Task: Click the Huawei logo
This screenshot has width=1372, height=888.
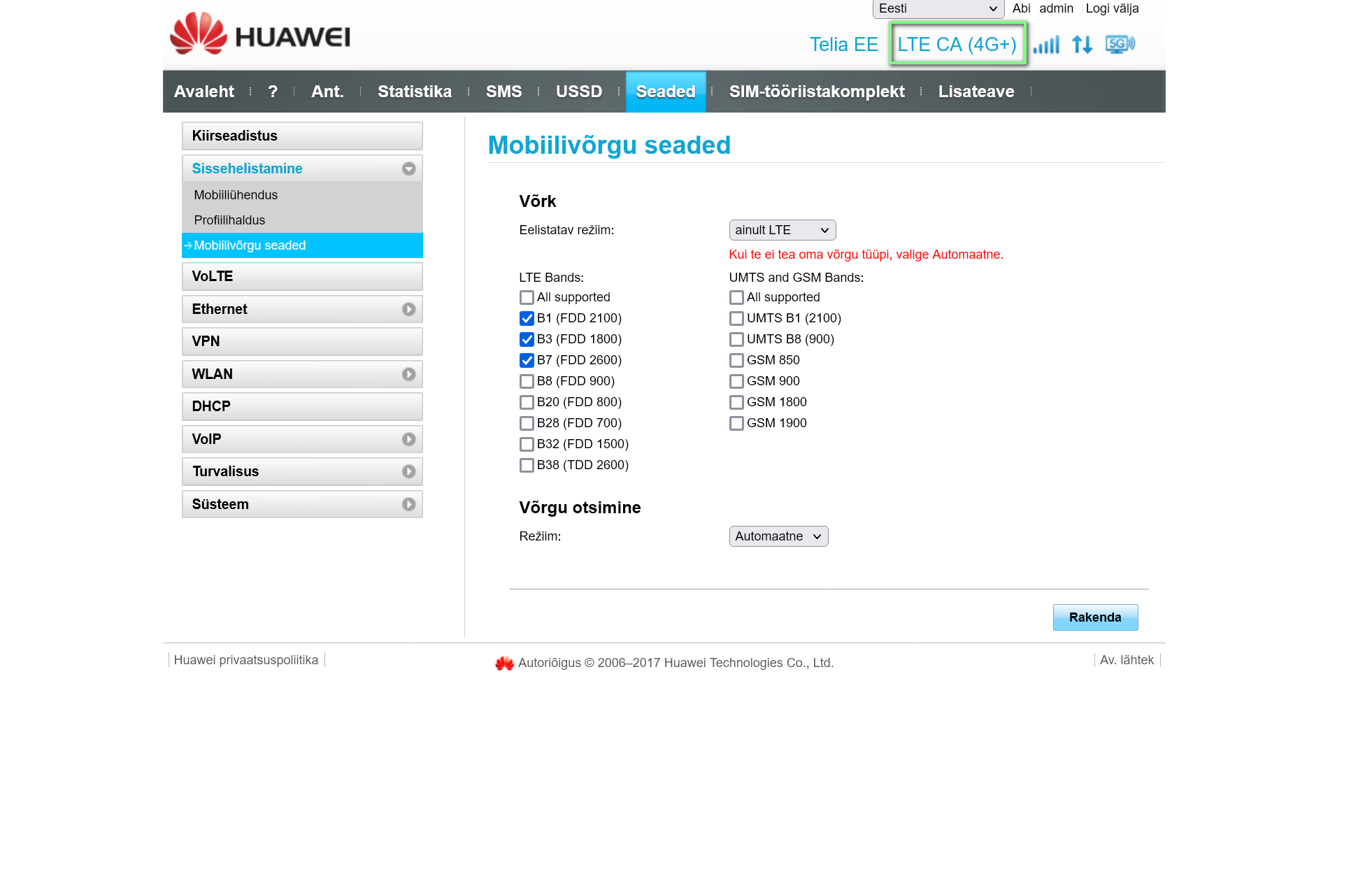Action: click(x=260, y=34)
